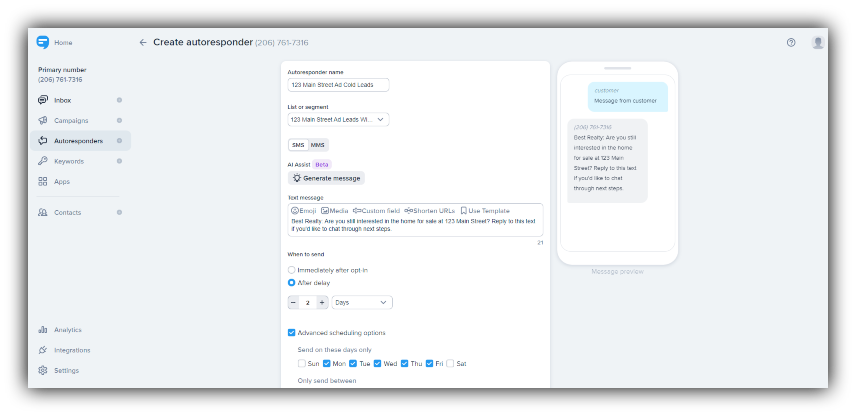Go to Keywords in the sidebar

69,161
